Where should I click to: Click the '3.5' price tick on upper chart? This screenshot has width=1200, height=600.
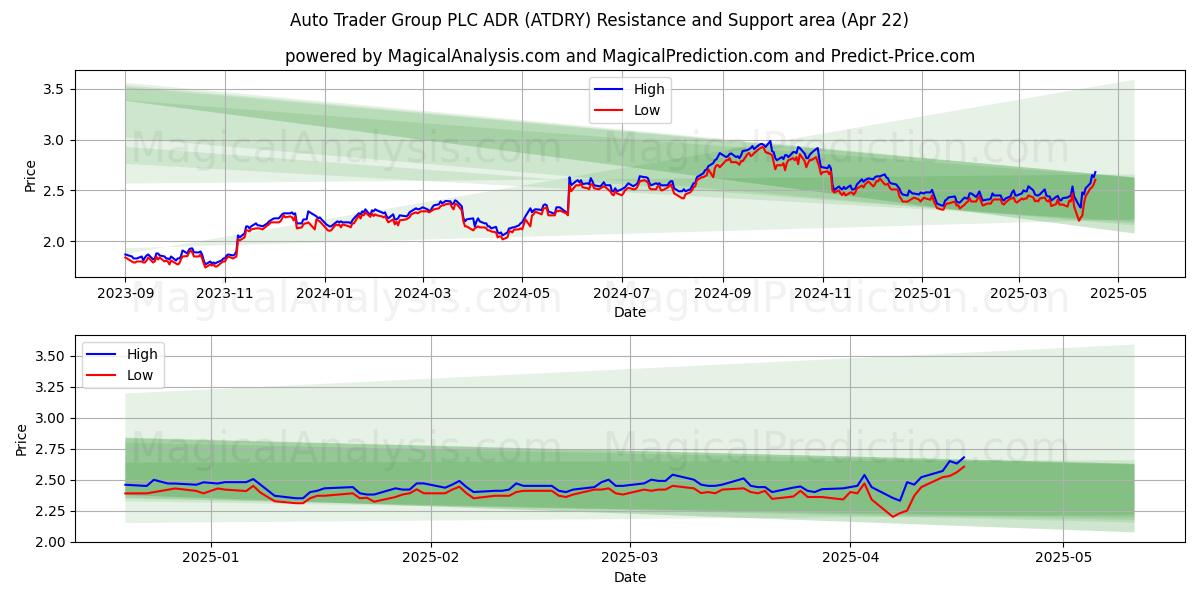pos(54,89)
